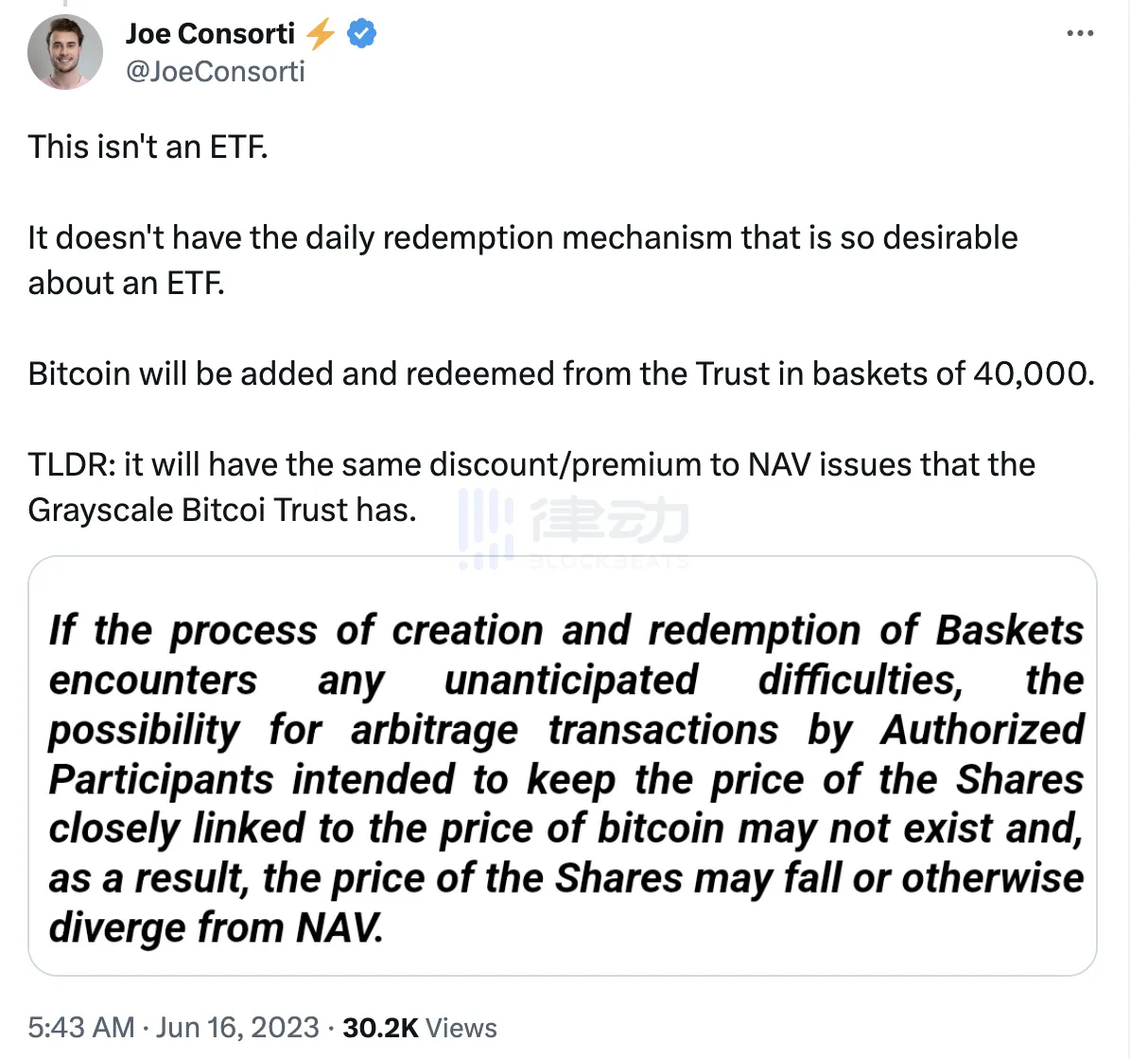Click "Authorized Participants" in the attached image

[565, 755]
